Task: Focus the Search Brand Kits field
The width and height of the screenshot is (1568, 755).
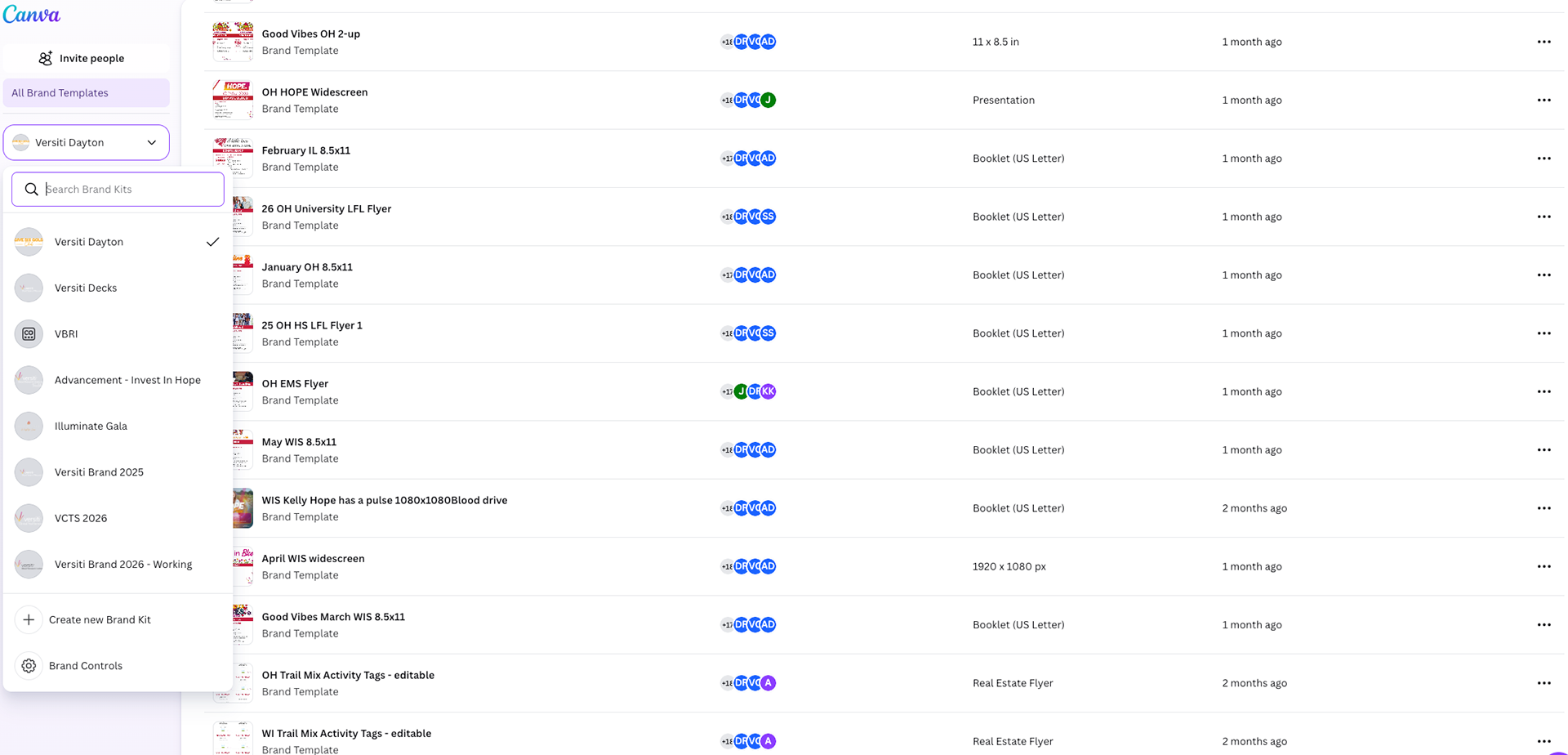Action: point(118,189)
